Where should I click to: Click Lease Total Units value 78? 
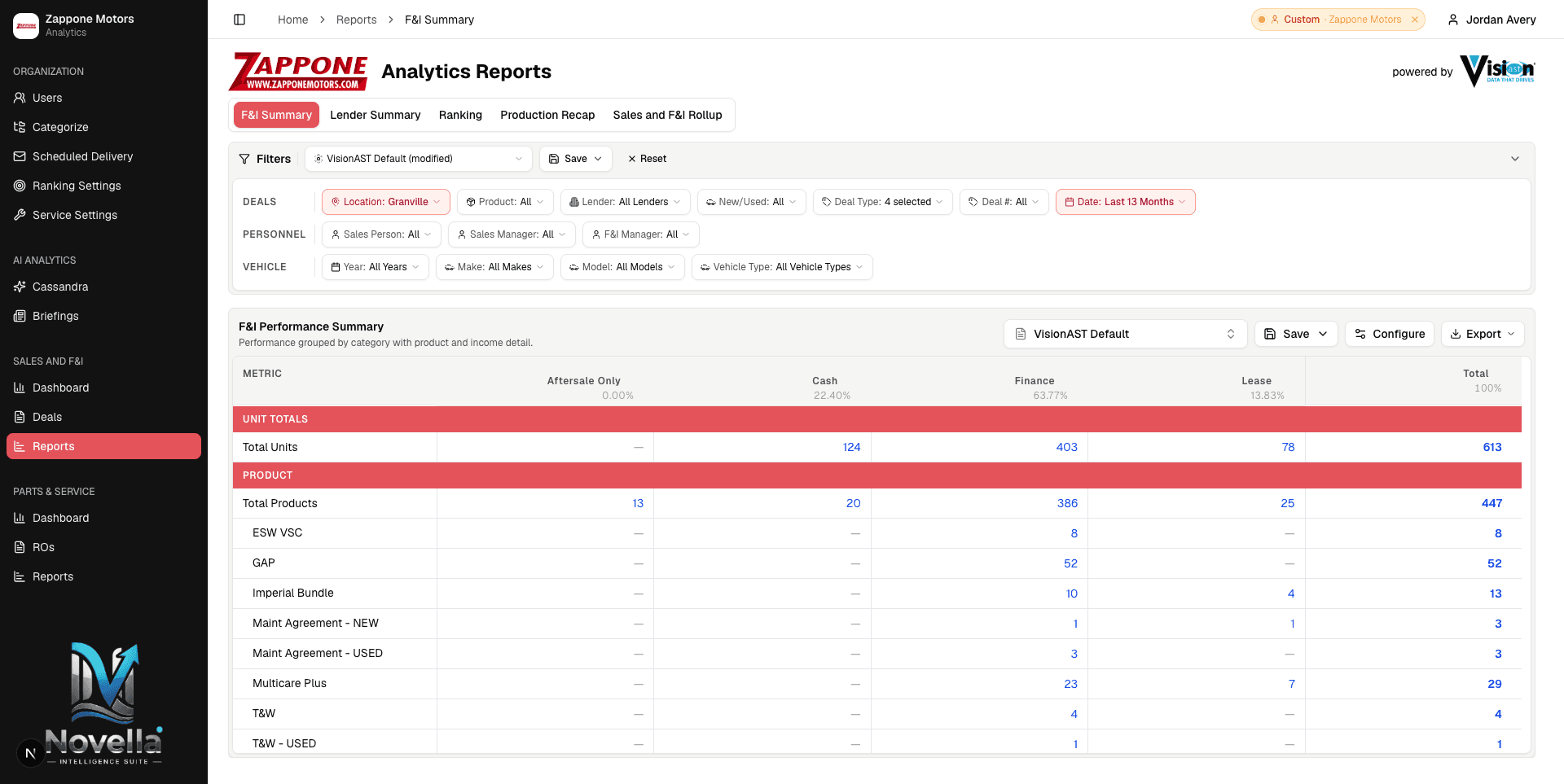pos(1288,447)
